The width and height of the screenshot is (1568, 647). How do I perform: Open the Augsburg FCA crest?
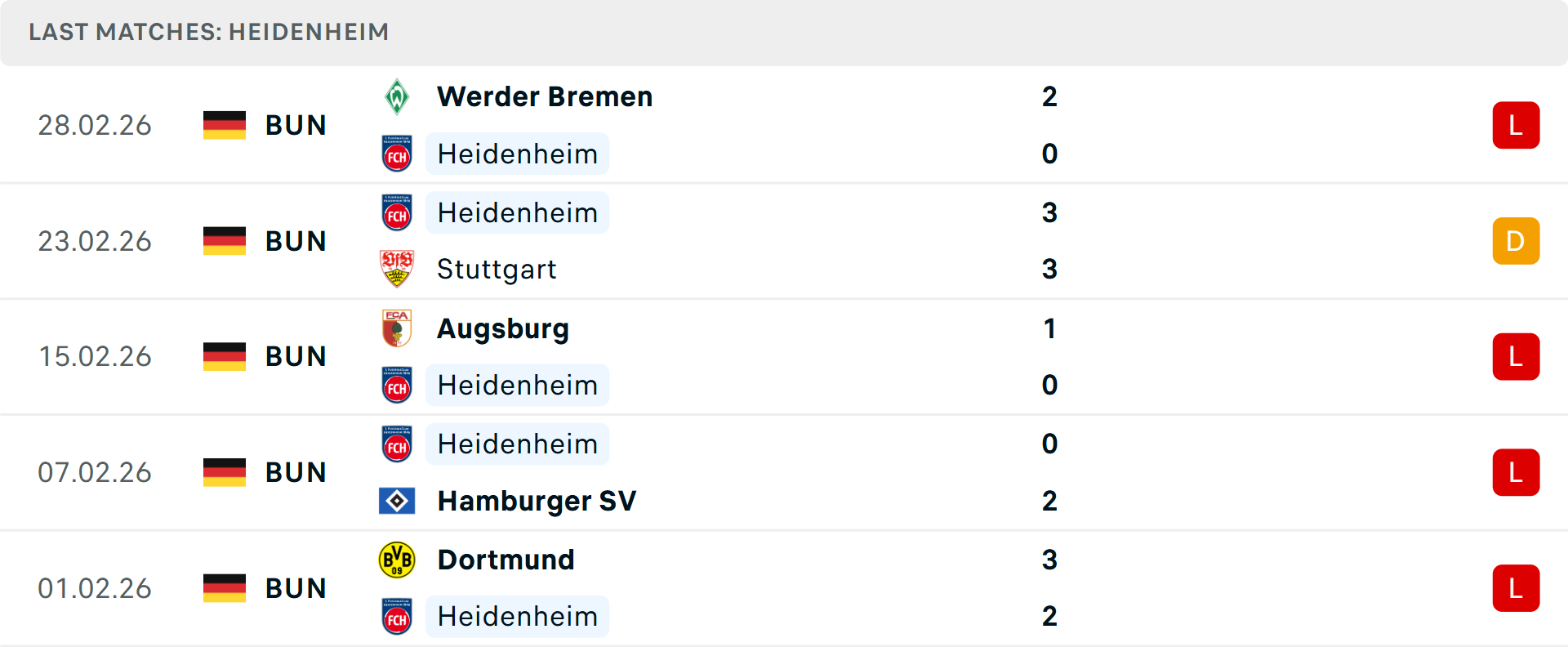(x=398, y=328)
